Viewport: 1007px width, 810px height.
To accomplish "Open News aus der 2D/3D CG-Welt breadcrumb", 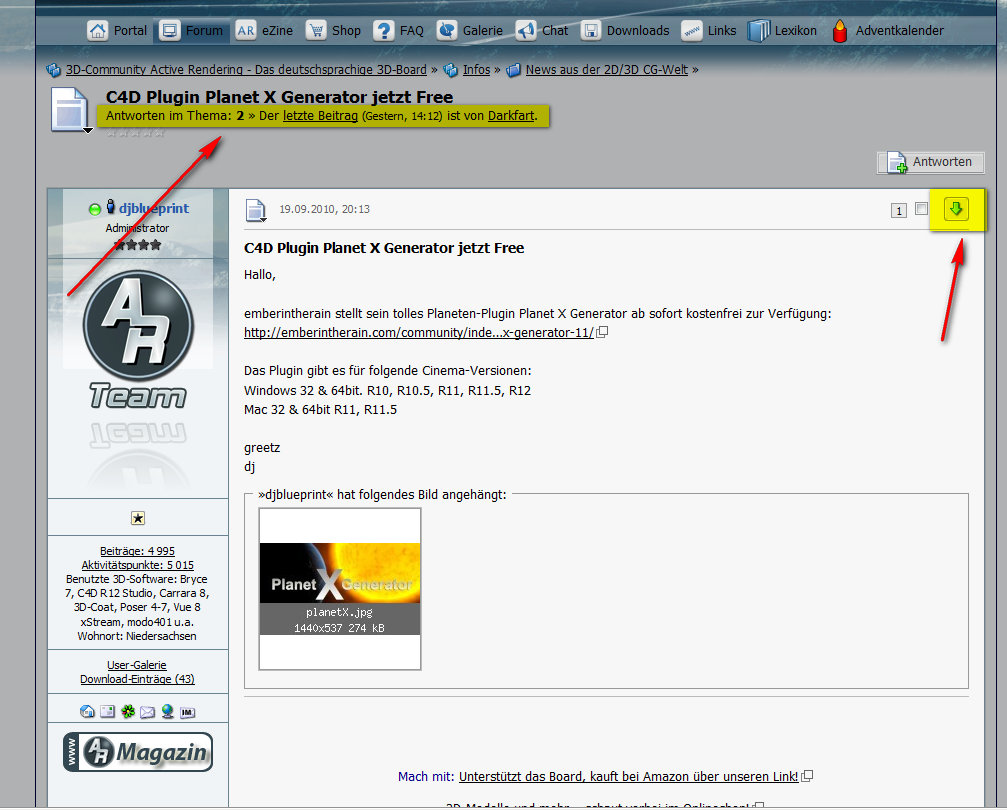I will tap(607, 69).
